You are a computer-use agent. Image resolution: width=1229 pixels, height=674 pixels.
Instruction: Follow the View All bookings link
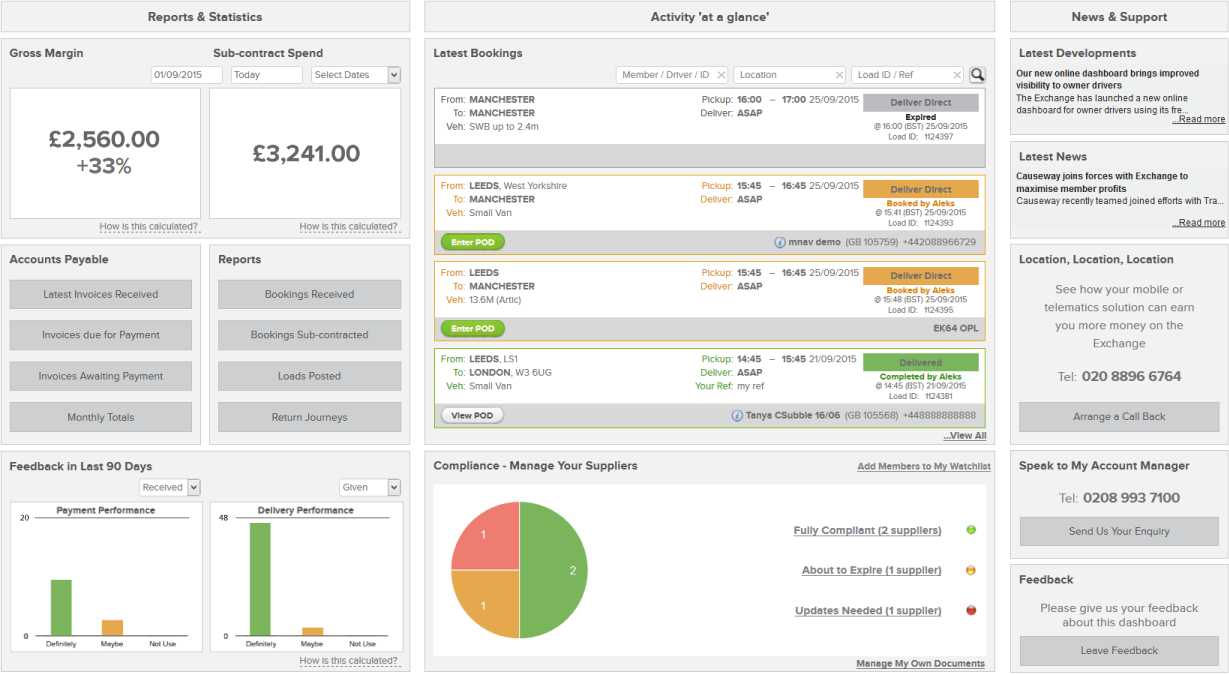[964, 436]
